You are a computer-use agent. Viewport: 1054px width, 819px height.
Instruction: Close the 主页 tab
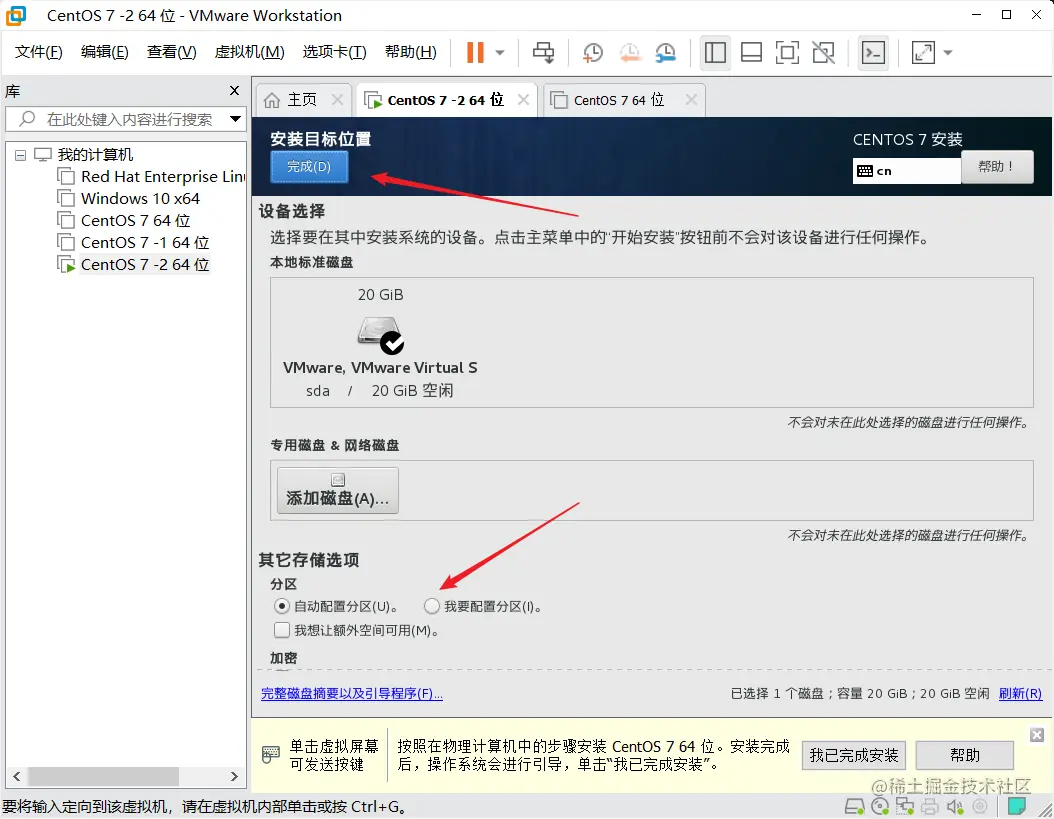coord(337,100)
